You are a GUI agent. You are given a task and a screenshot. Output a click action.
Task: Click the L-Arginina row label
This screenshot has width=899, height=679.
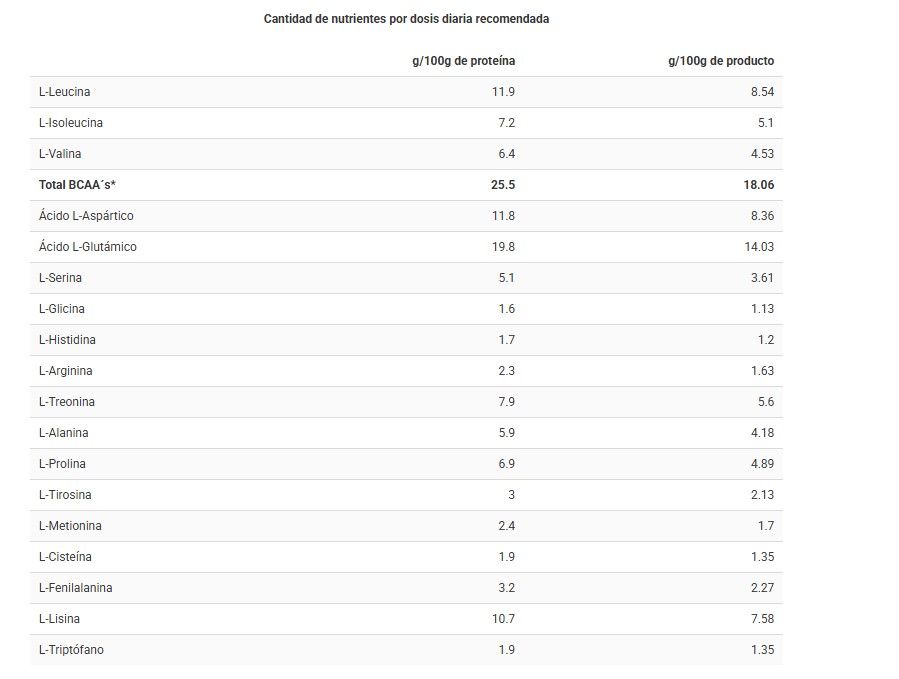[x=66, y=371]
